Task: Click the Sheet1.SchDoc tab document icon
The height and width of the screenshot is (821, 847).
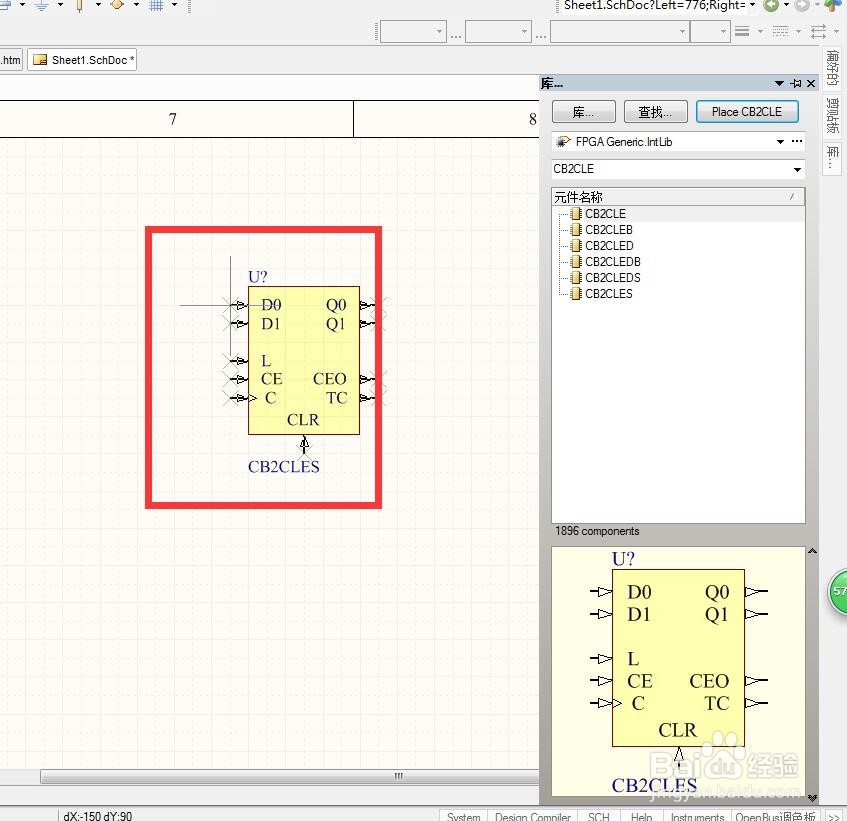Action: click(40, 60)
